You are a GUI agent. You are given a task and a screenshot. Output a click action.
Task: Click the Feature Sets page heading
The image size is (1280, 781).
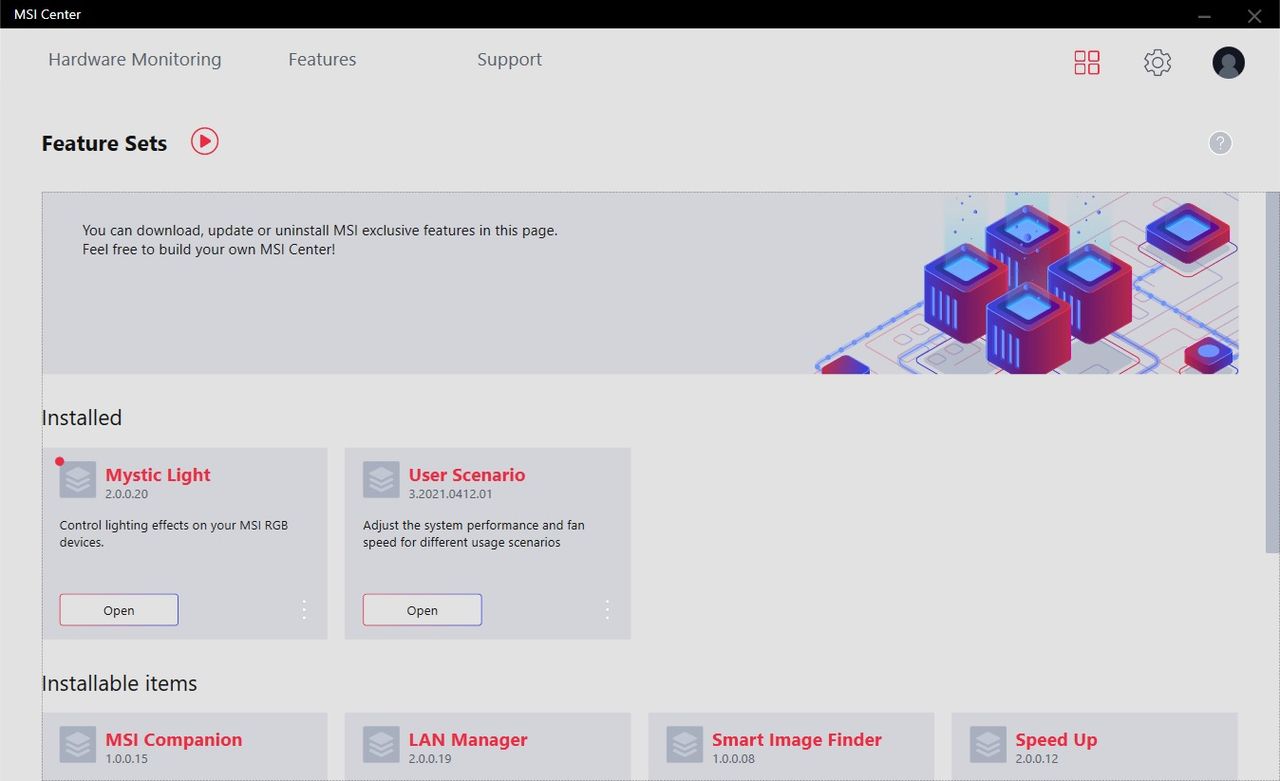pos(104,143)
